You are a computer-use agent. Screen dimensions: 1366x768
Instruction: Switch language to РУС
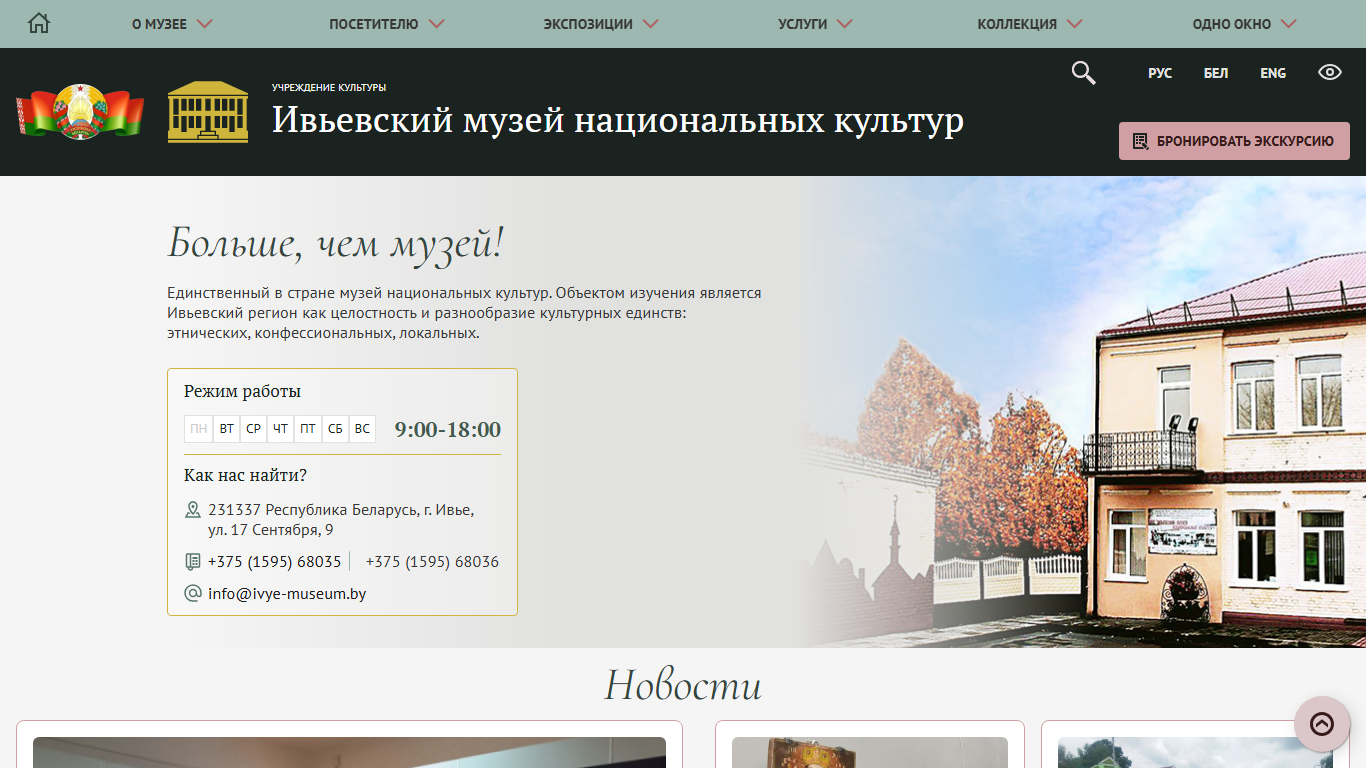tap(1160, 73)
